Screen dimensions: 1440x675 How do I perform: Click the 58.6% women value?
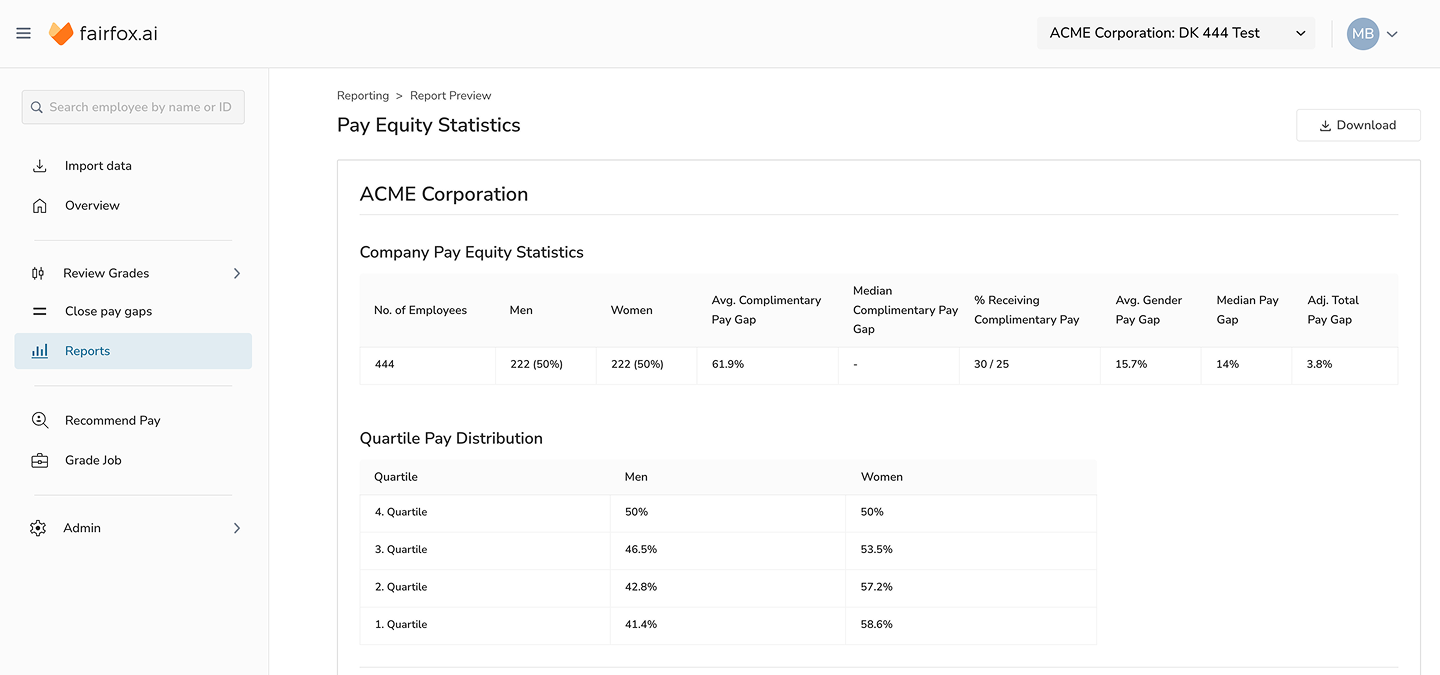pos(877,625)
